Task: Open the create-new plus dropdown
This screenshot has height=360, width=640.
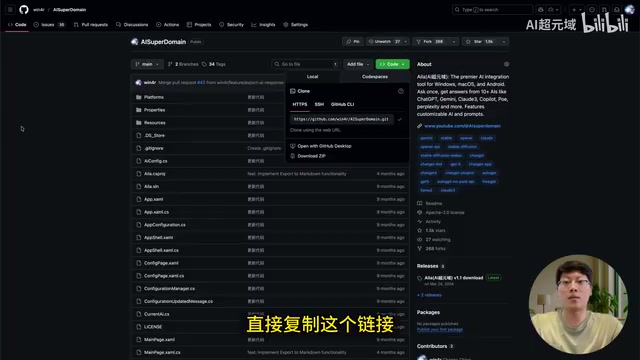Action: 576,9
